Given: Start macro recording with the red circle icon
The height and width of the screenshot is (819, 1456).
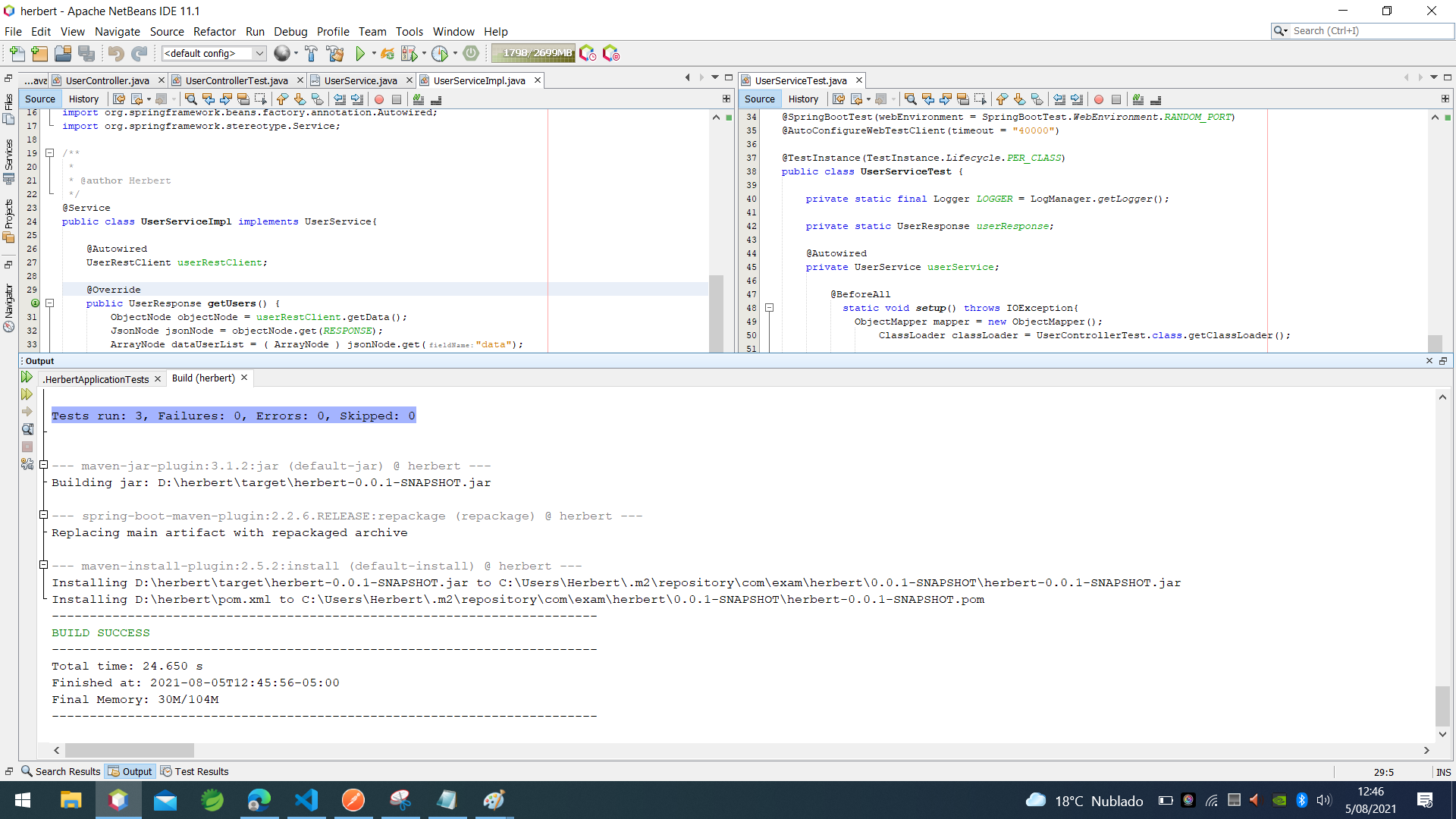Looking at the screenshot, I should pyautogui.click(x=378, y=99).
